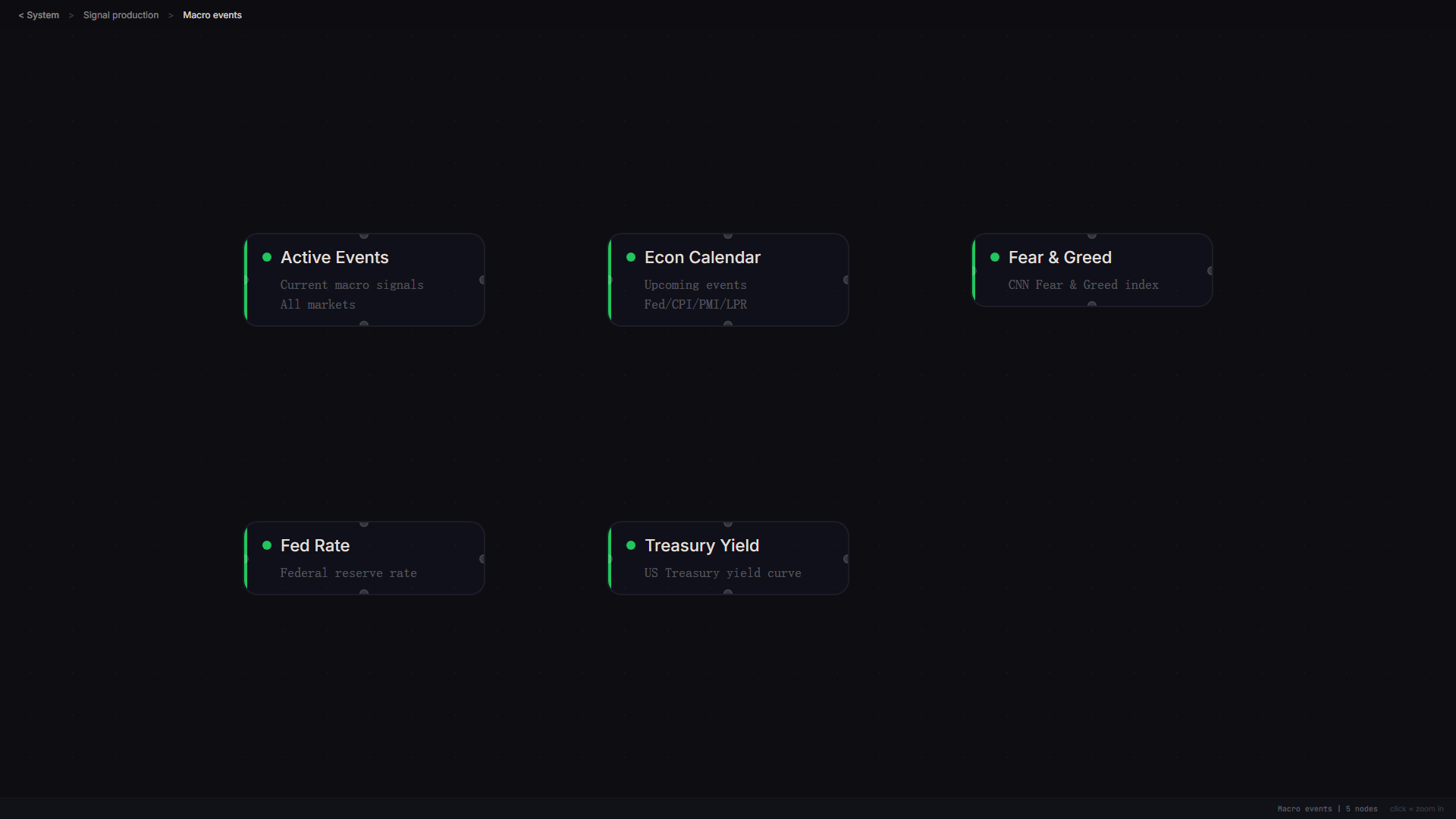Viewport: 1456px width, 819px height.
Task: Click the 'click = zoom in' hint
Action: pos(1417,809)
